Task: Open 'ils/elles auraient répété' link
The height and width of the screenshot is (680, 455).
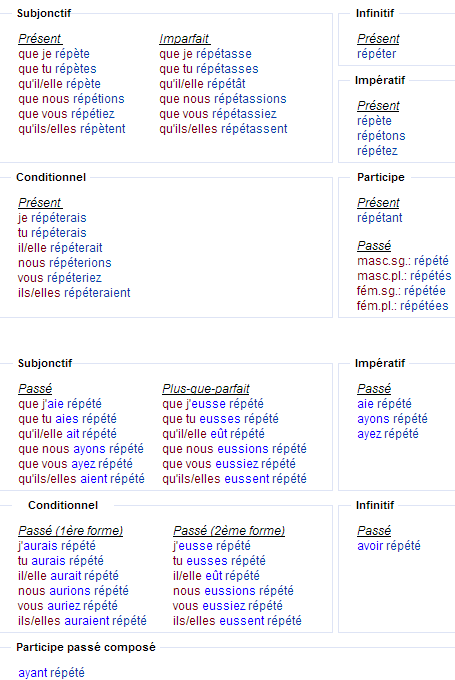Action: [x=82, y=621]
